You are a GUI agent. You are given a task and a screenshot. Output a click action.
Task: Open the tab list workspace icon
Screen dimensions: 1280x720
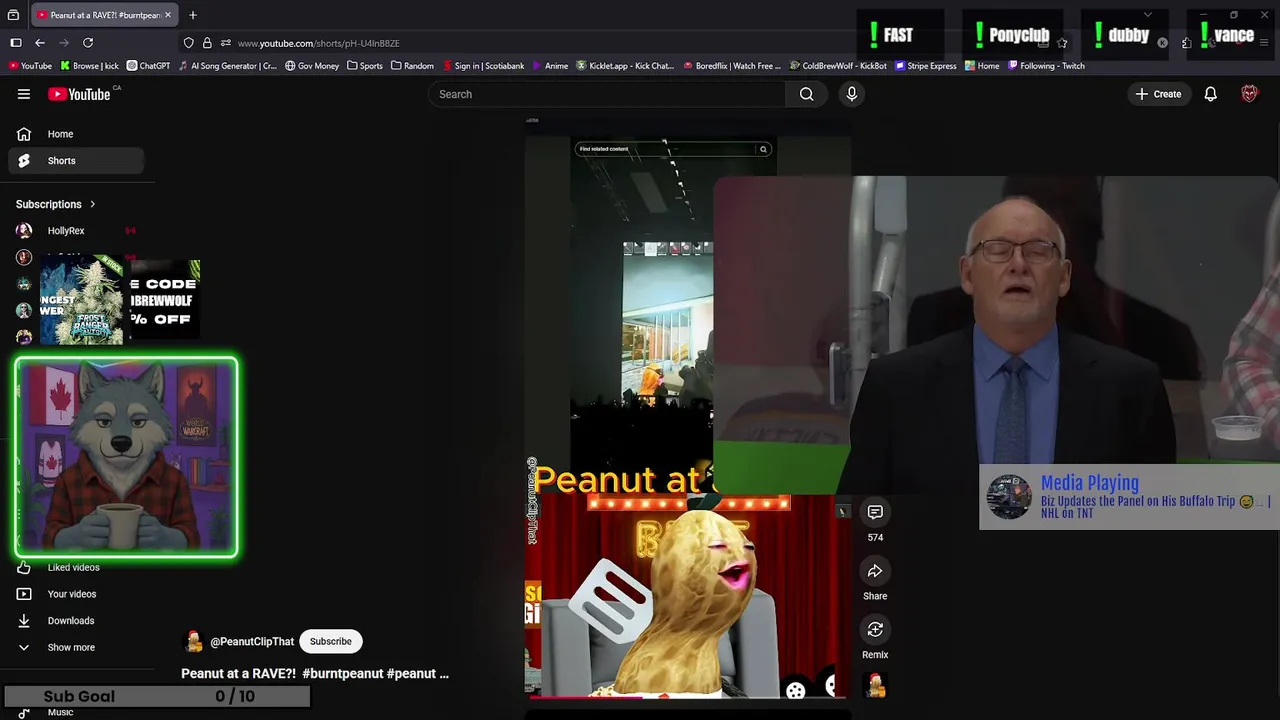(13, 15)
